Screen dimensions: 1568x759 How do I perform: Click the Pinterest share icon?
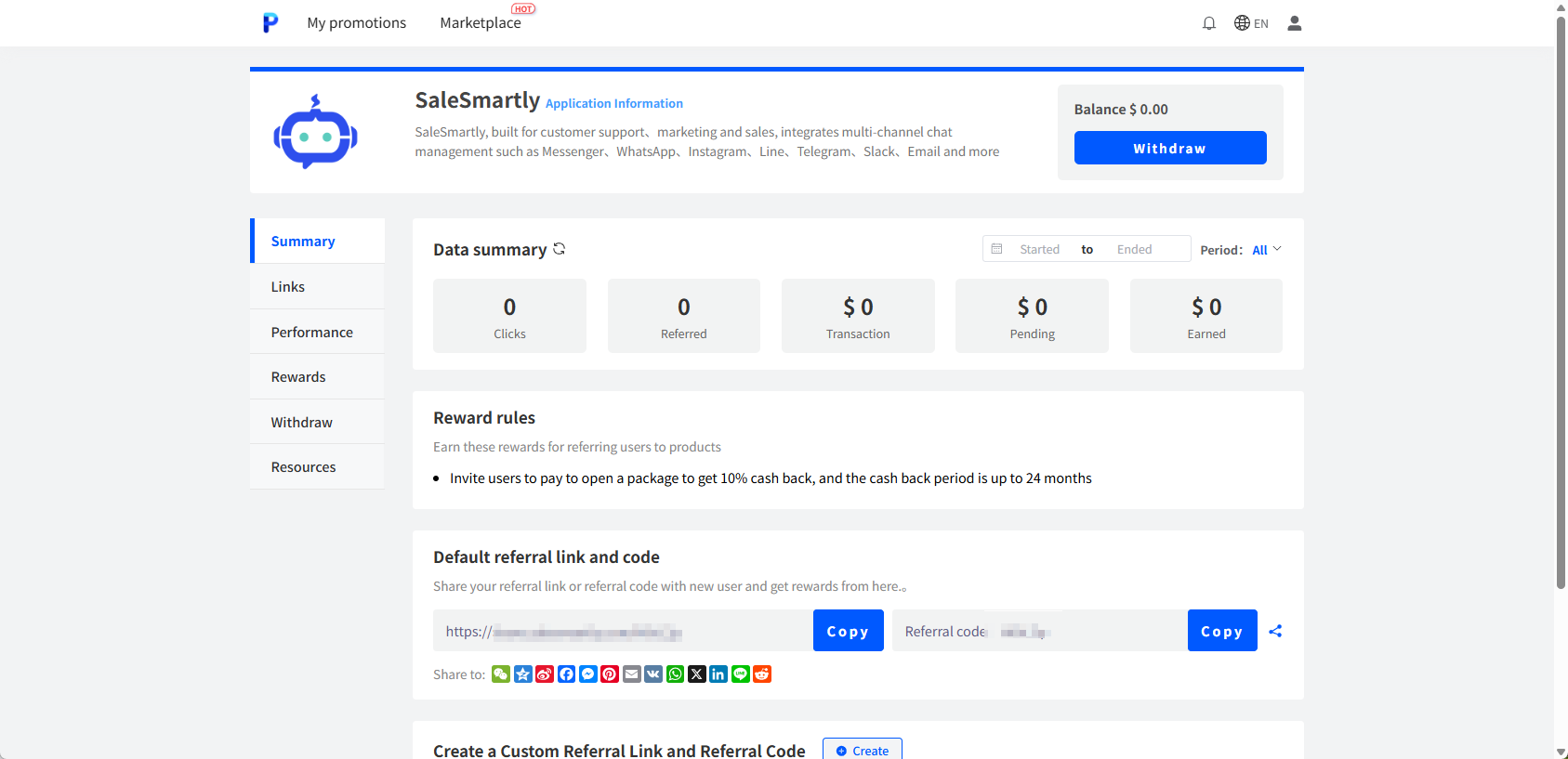(x=610, y=674)
